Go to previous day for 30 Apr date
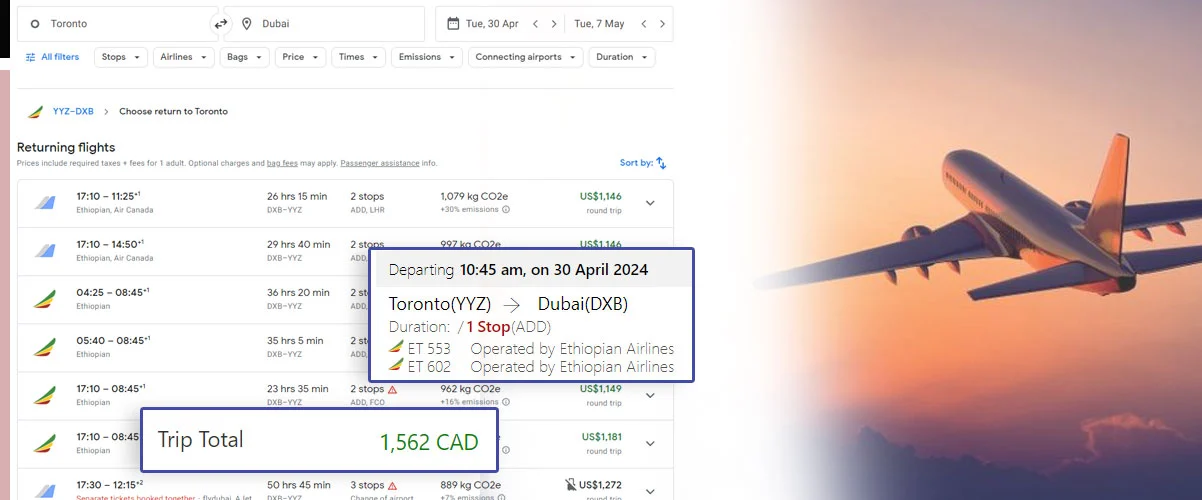This screenshot has width=1202, height=500. point(536,24)
